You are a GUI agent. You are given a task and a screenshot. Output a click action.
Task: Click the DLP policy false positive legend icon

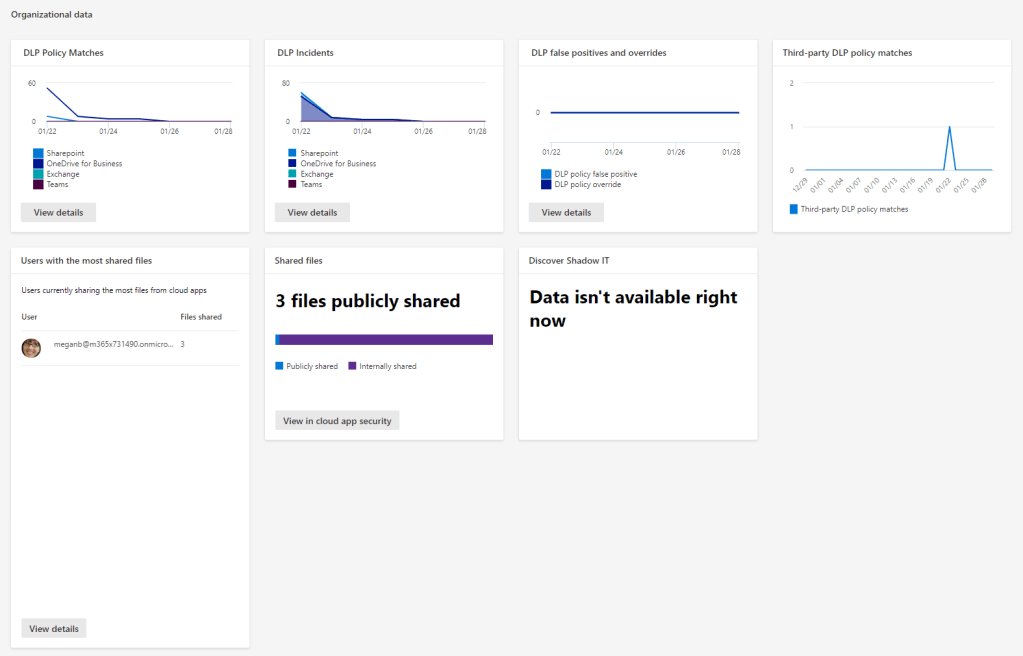(x=546, y=174)
